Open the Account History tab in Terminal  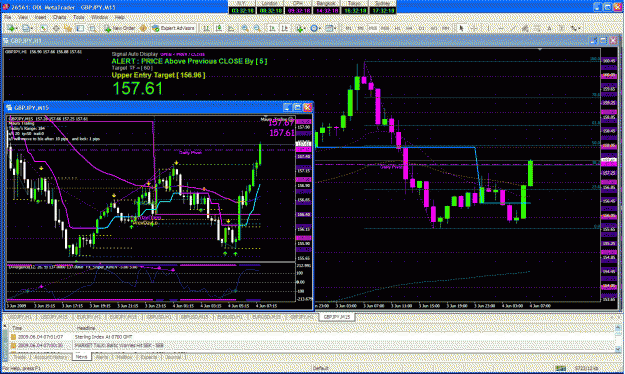click(x=50, y=357)
